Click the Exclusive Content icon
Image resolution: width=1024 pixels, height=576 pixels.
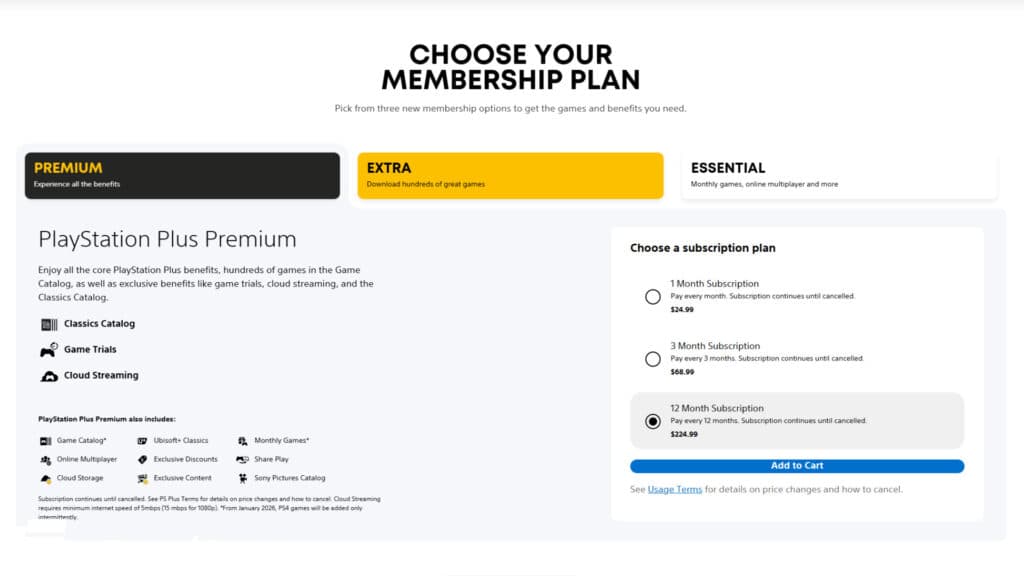click(143, 478)
